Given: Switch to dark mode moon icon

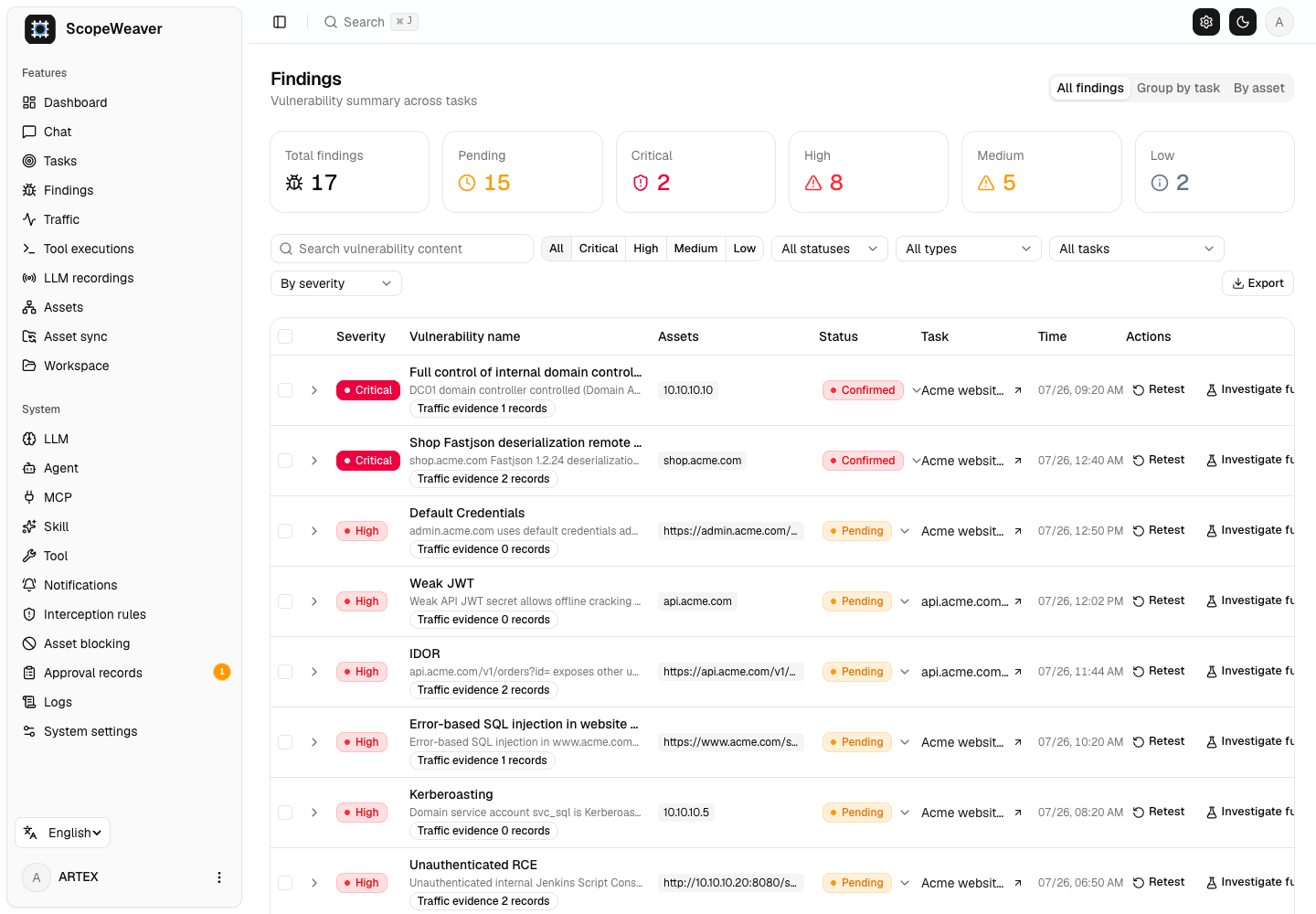Looking at the screenshot, I should [x=1243, y=22].
